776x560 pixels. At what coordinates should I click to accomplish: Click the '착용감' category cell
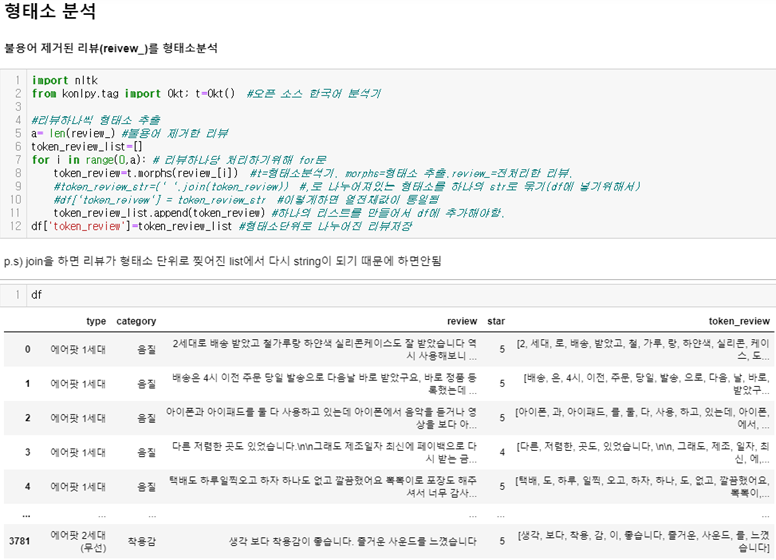click(142, 541)
